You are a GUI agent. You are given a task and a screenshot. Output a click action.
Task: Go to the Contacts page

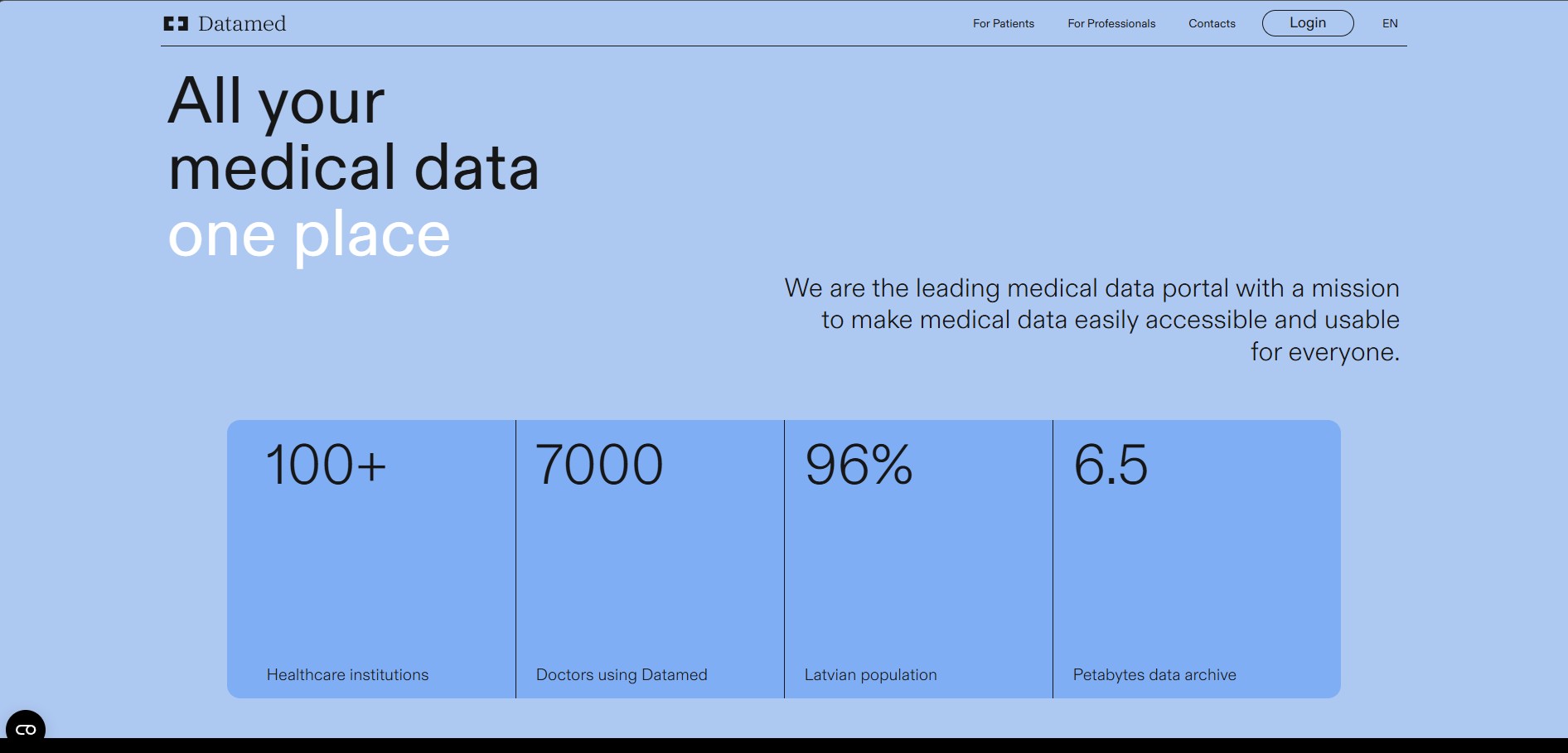1212,24
